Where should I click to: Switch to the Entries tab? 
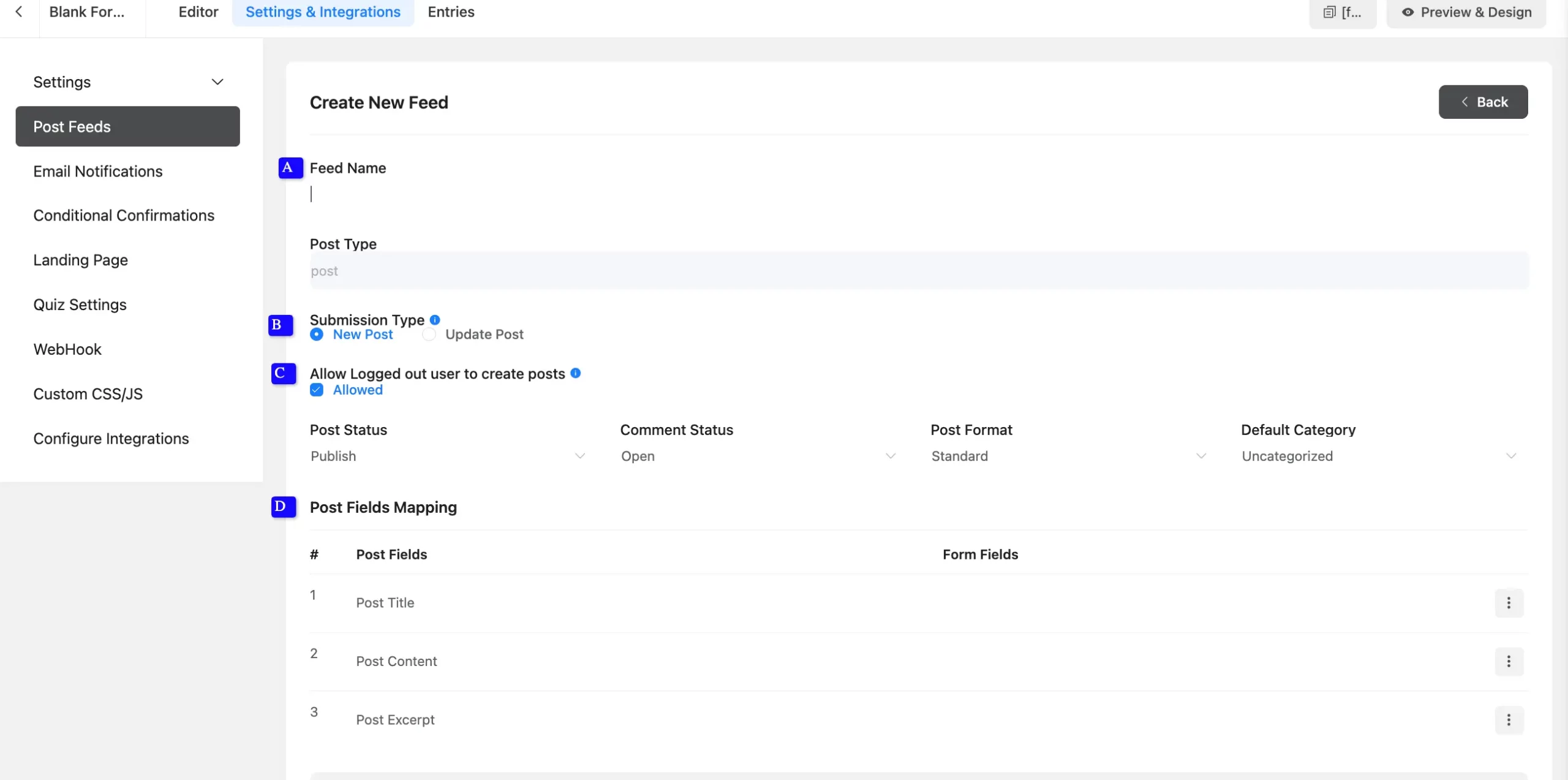[451, 12]
